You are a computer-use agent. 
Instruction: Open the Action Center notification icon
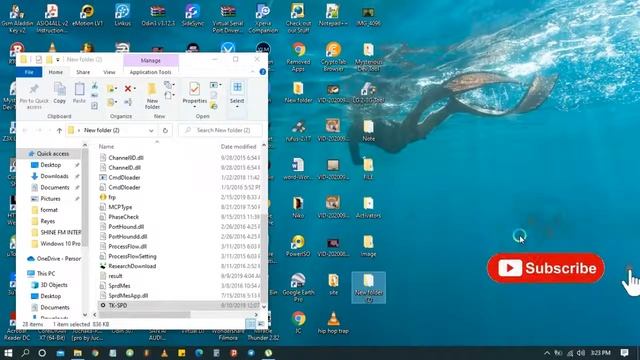624,353
